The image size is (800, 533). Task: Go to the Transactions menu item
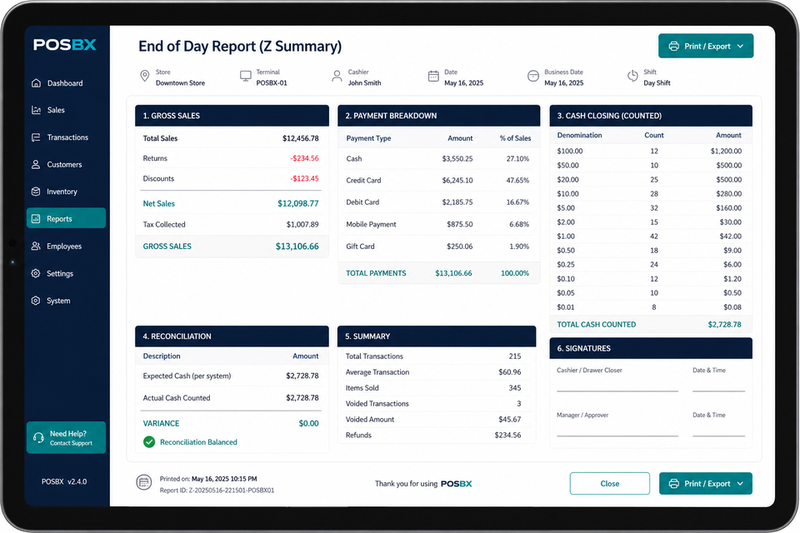click(66, 137)
